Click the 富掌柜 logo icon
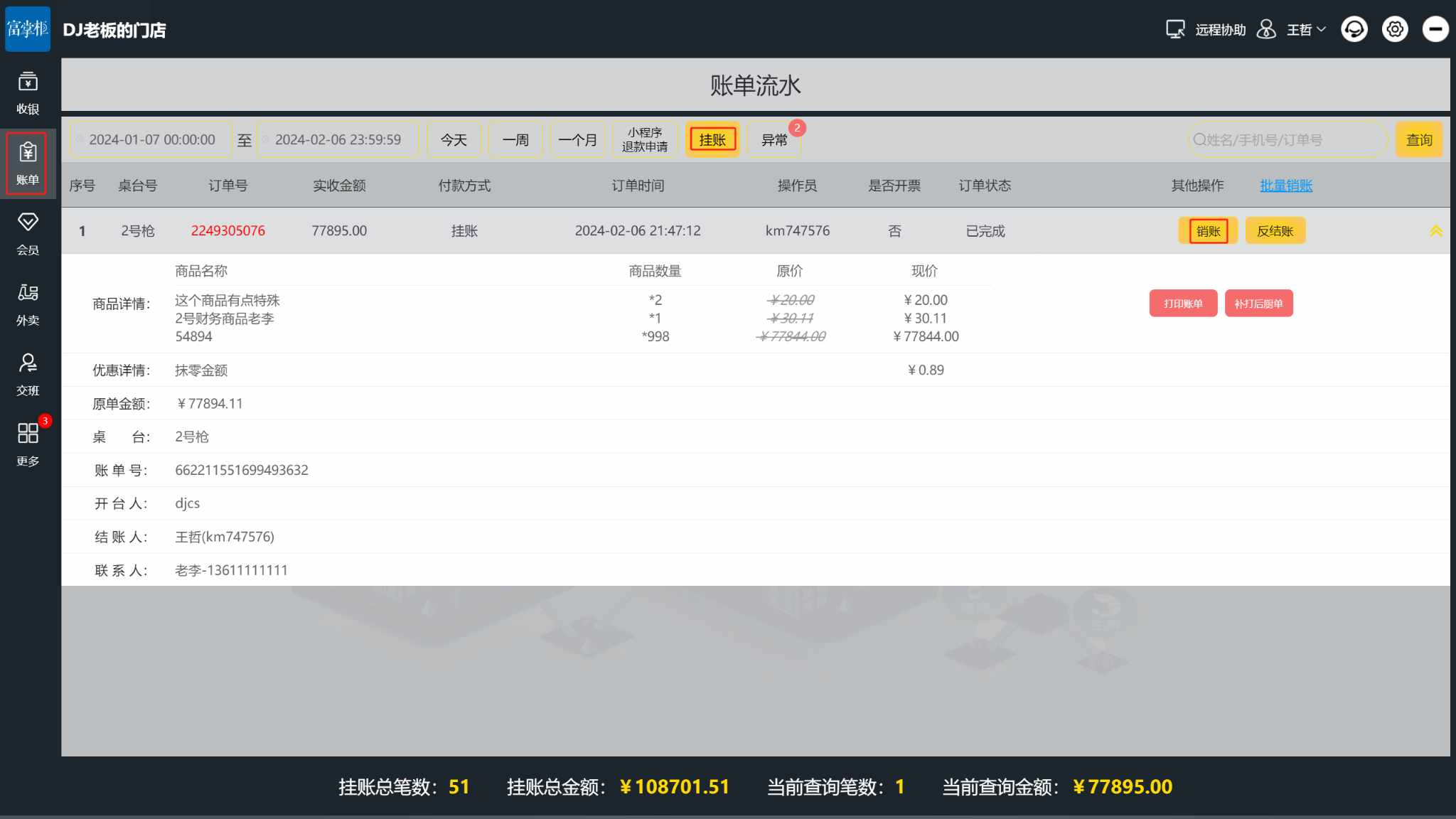The image size is (1456, 819). (x=28, y=28)
